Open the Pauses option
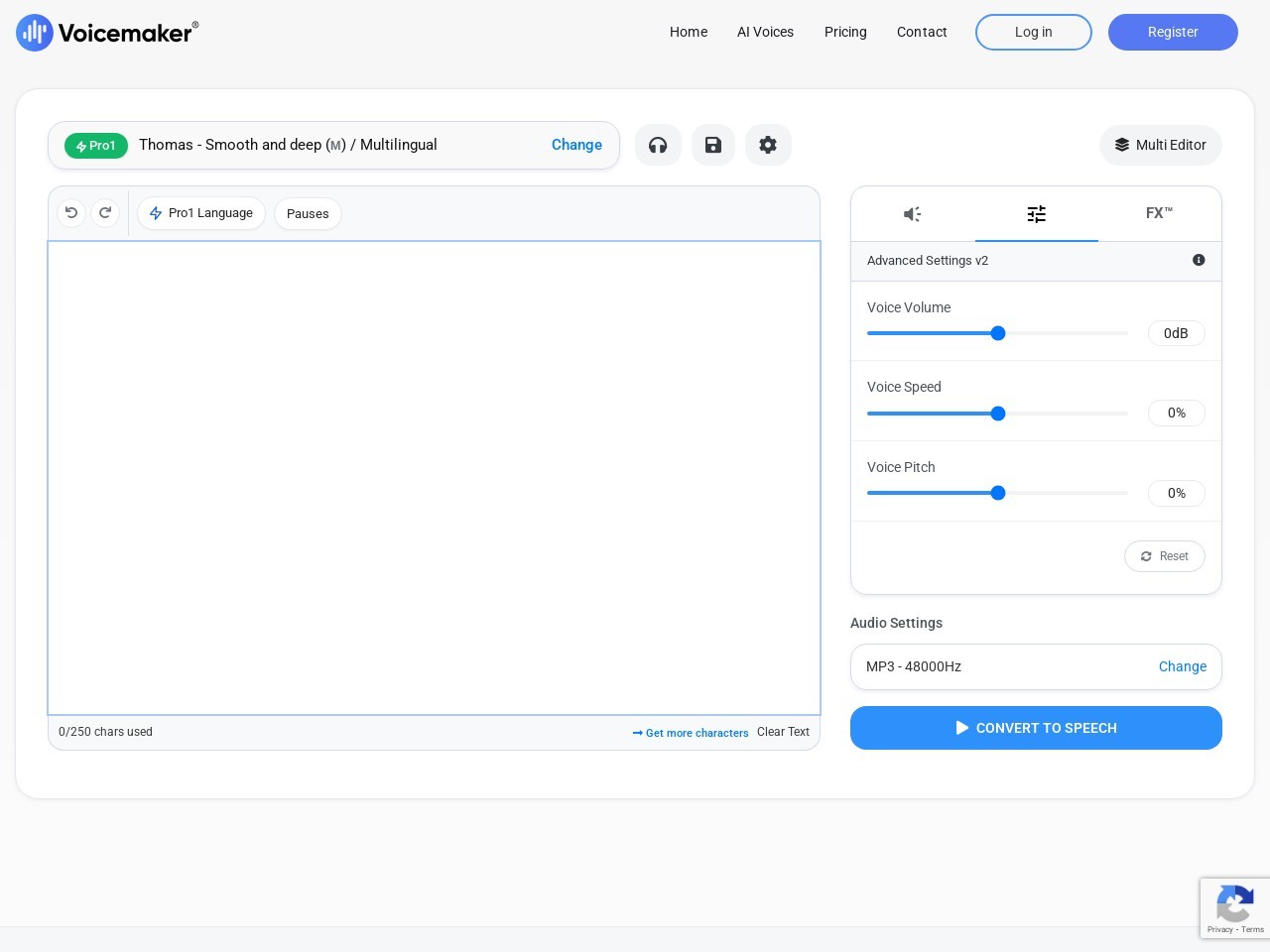Screen dimensions: 1270x952 pos(308,214)
